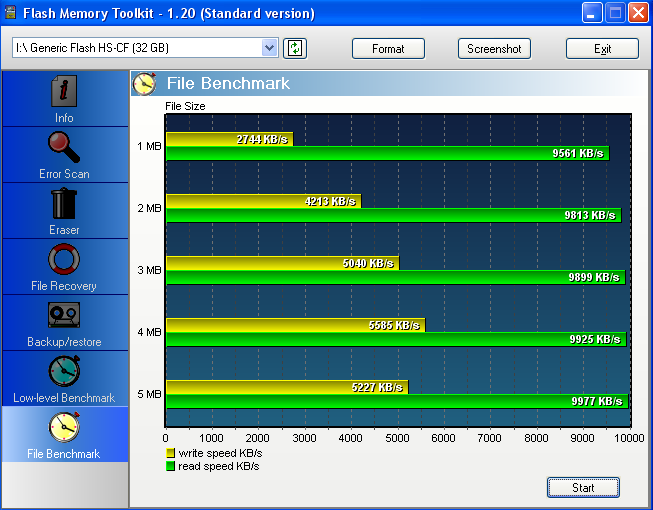Open the File Recovery lifebuoy icon
This screenshot has height=510, width=653.
[64, 259]
